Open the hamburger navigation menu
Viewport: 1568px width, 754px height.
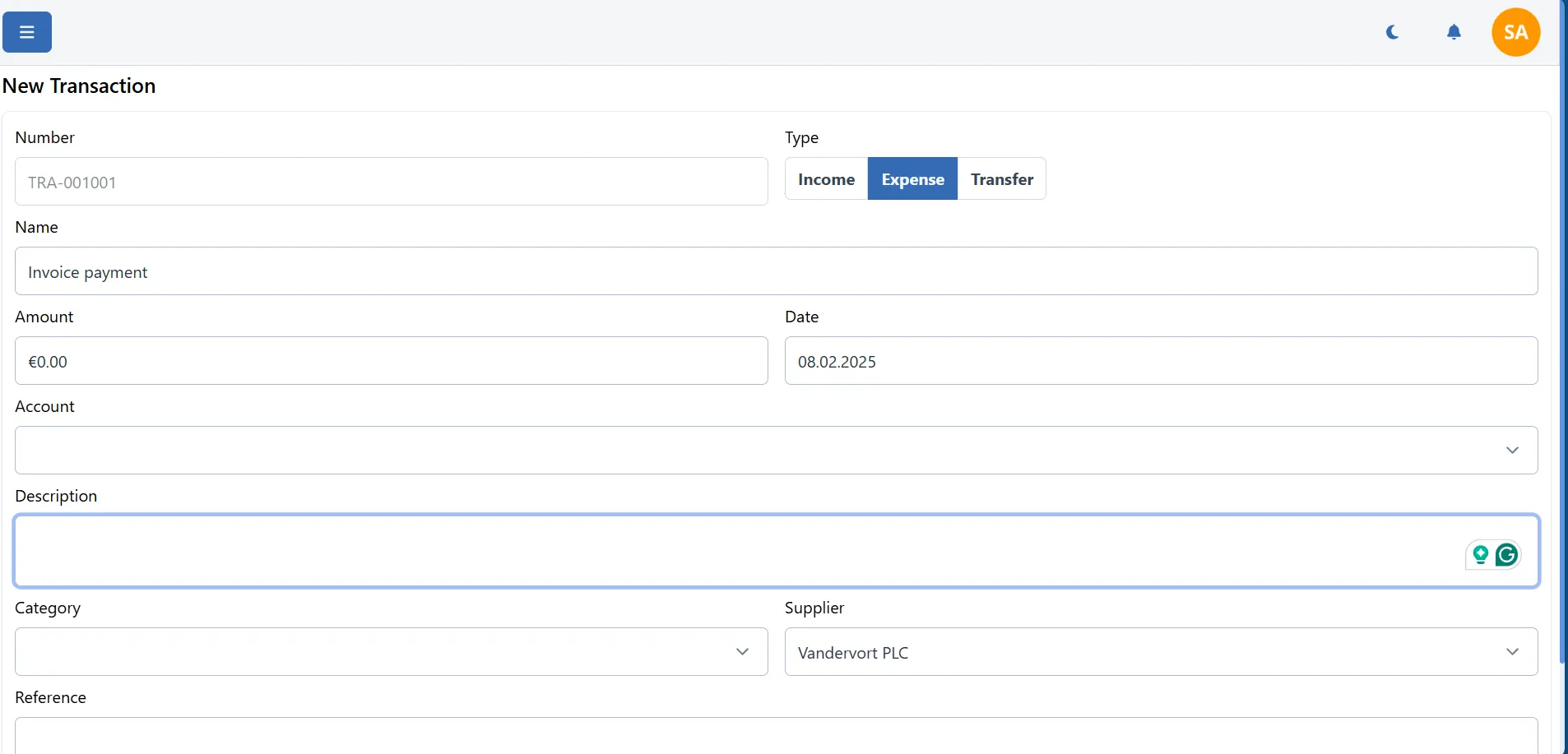[x=26, y=32]
